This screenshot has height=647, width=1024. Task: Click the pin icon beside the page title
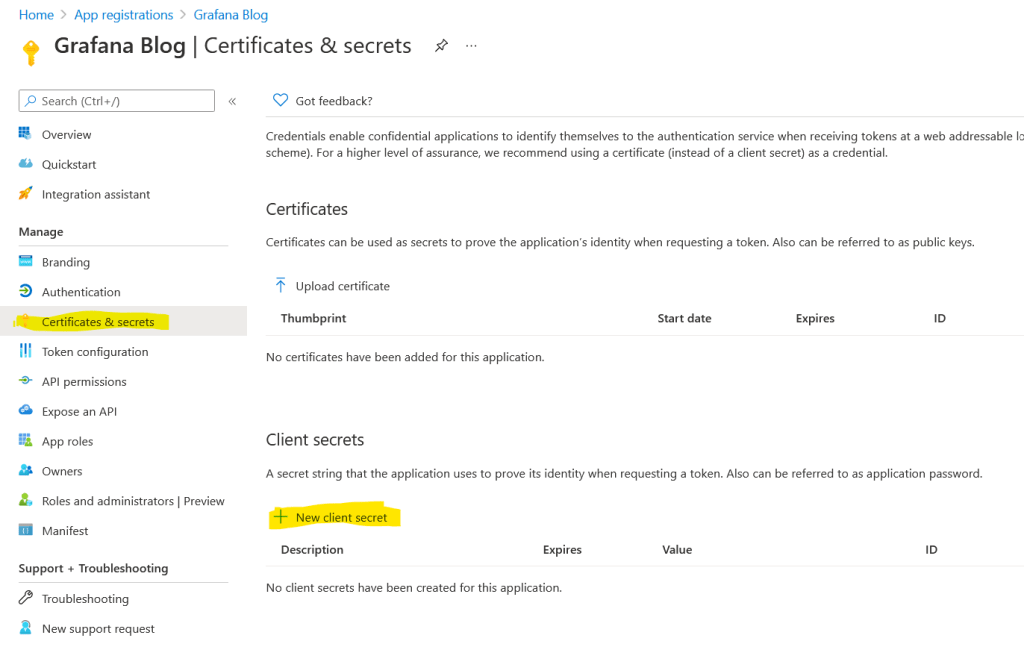(x=441, y=46)
